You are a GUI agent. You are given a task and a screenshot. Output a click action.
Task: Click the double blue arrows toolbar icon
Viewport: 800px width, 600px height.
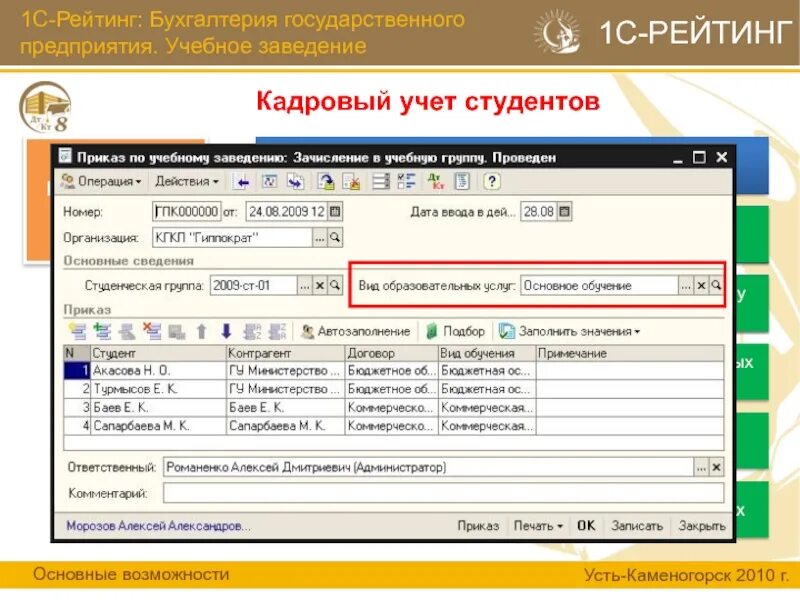pos(295,182)
